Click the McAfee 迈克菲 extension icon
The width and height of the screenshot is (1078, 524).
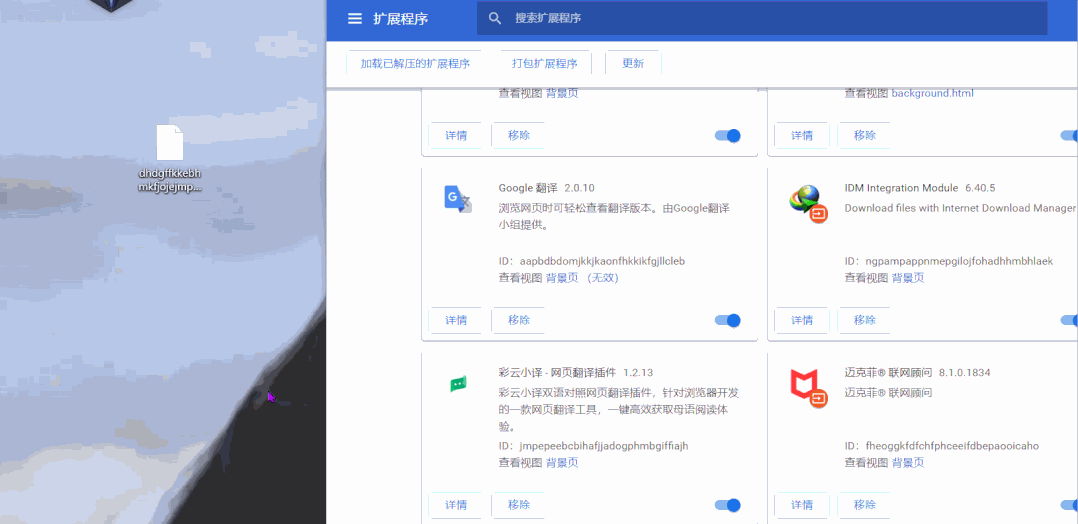(x=808, y=389)
